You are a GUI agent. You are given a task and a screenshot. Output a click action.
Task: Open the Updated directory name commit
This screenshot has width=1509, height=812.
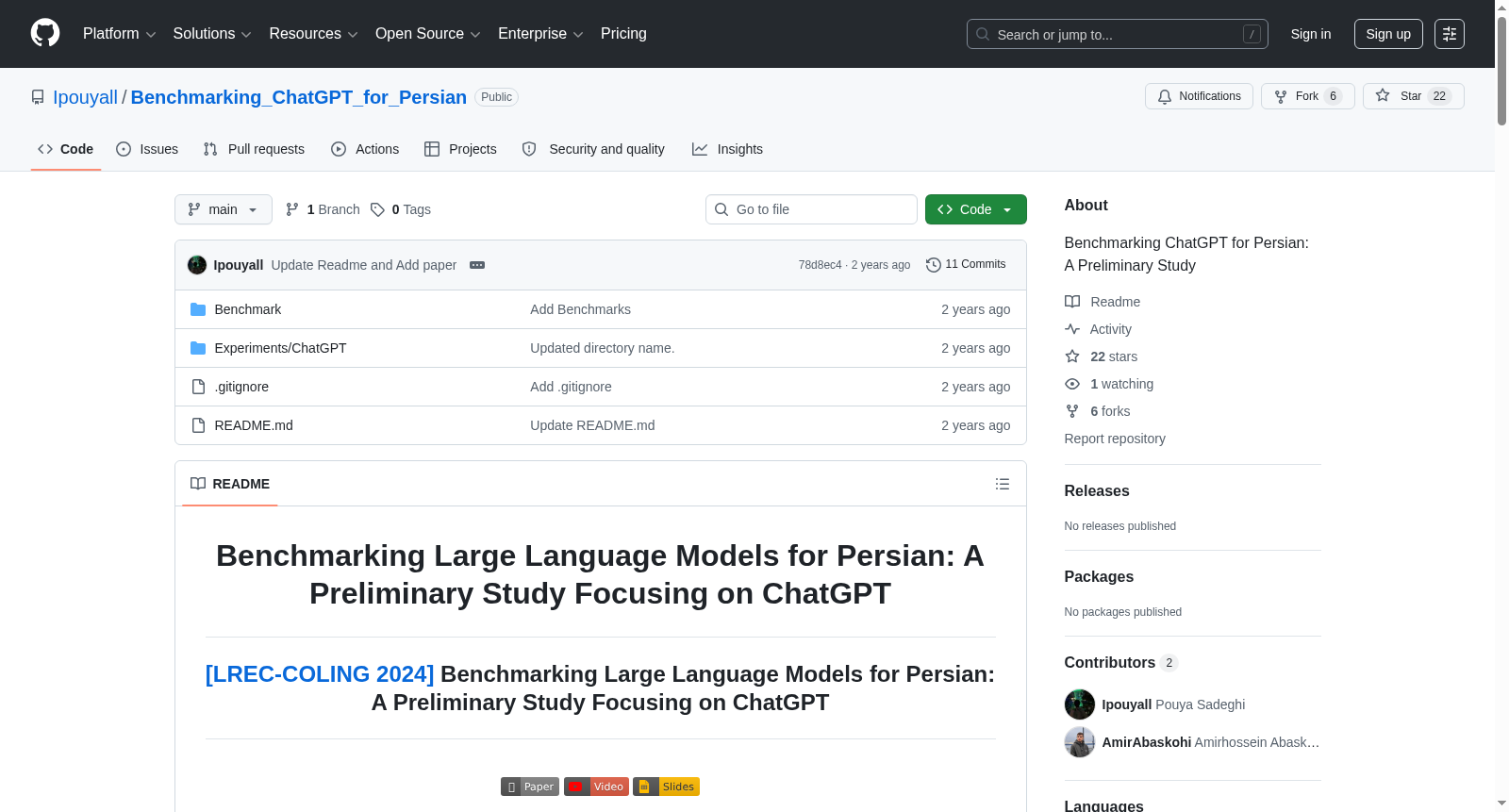(603, 348)
